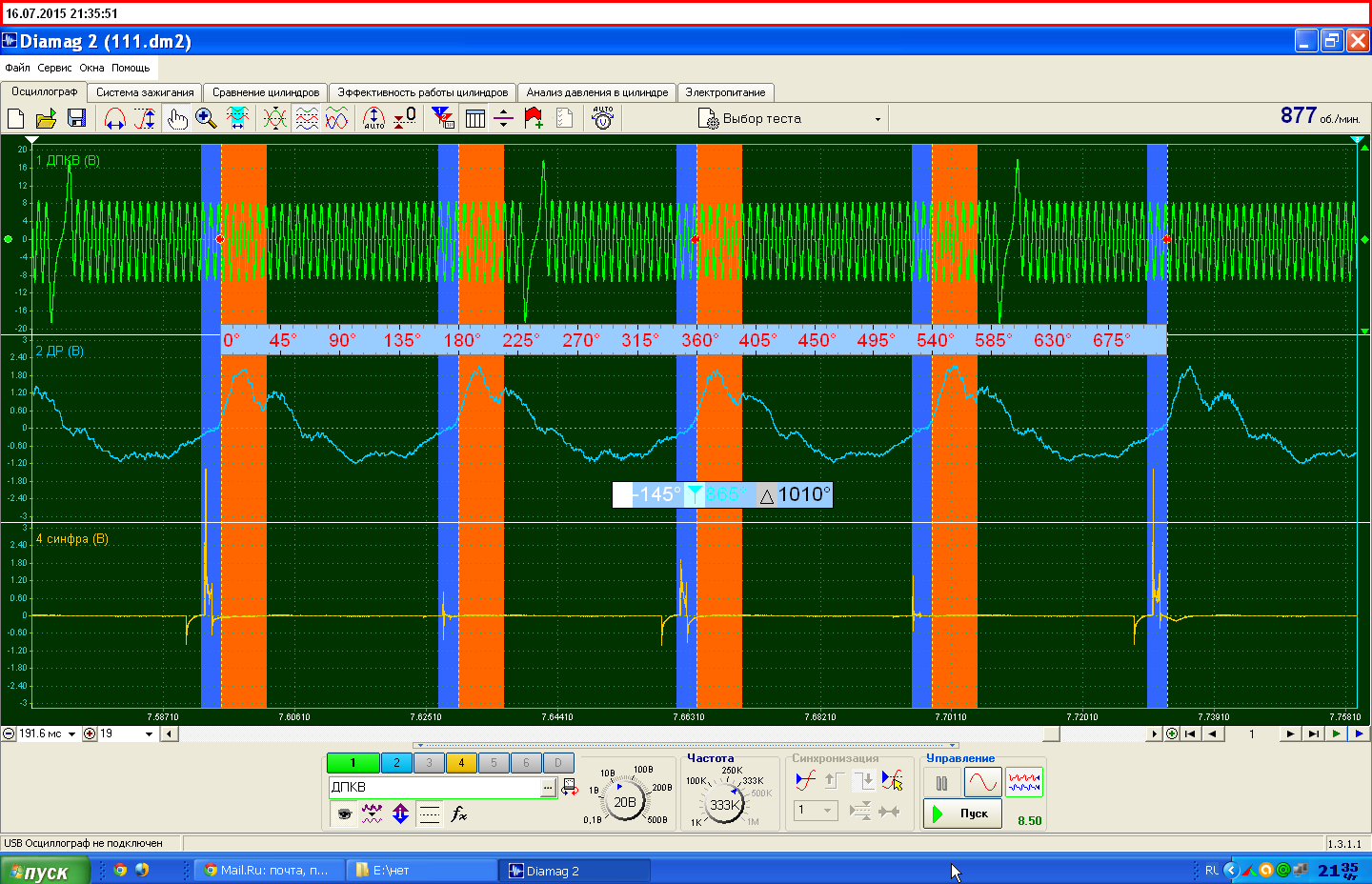The height and width of the screenshot is (884, 1372).
Task: Click the 20В voltage range knob
Action: [625, 802]
